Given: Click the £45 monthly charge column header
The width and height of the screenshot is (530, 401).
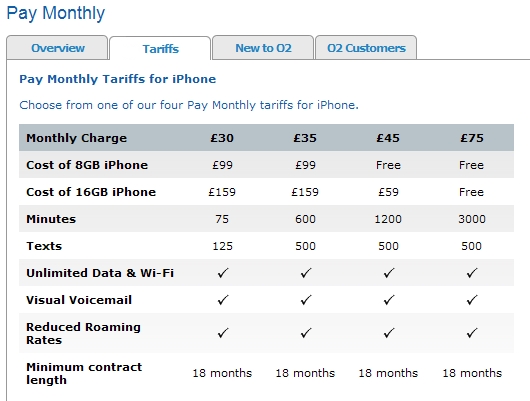Looking at the screenshot, I should [x=388, y=138].
